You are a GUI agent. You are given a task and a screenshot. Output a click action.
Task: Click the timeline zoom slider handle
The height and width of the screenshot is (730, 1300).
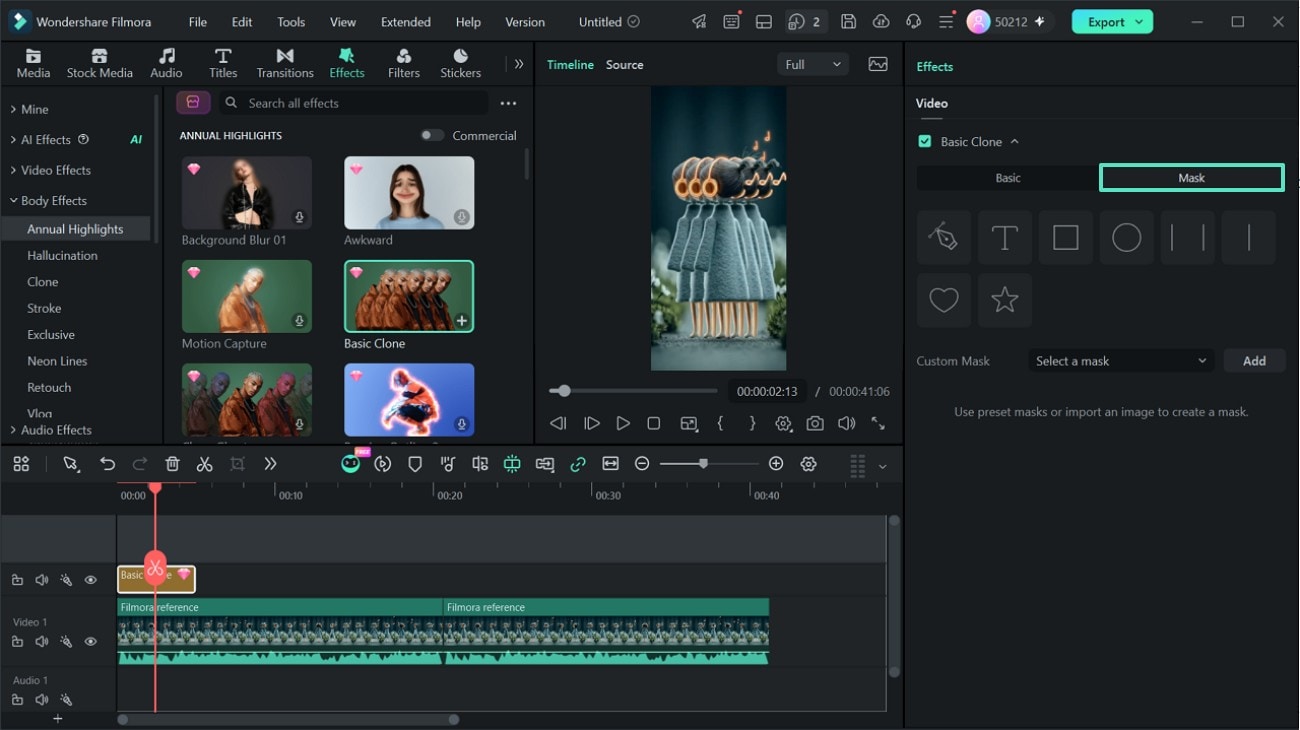click(x=704, y=464)
